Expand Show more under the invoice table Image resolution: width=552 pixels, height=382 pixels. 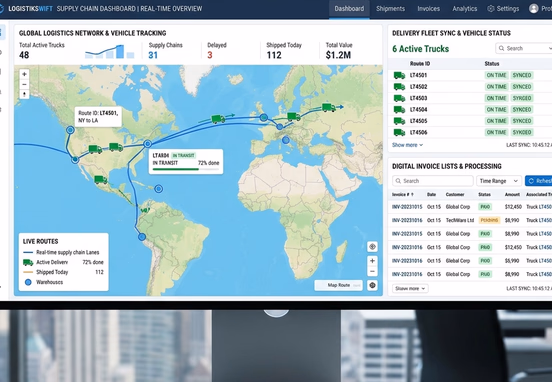[x=410, y=289]
